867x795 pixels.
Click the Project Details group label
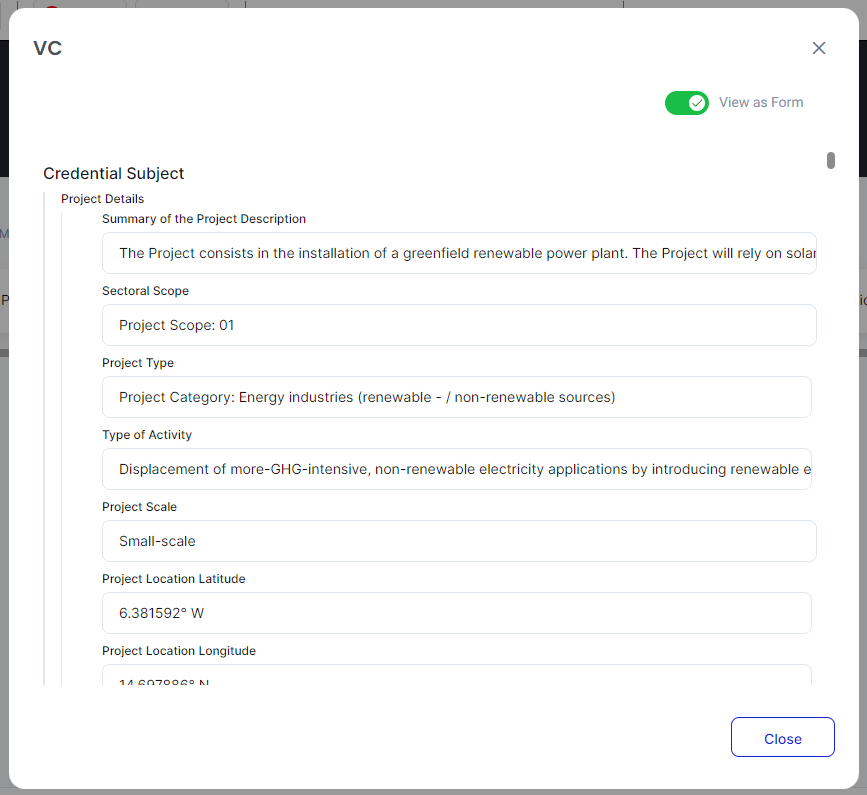[x=103, y=199]
